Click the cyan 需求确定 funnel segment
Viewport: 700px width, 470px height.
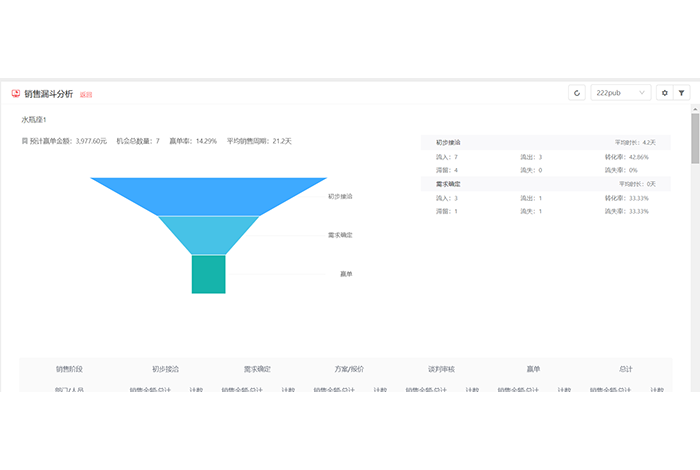coord(208,235)
